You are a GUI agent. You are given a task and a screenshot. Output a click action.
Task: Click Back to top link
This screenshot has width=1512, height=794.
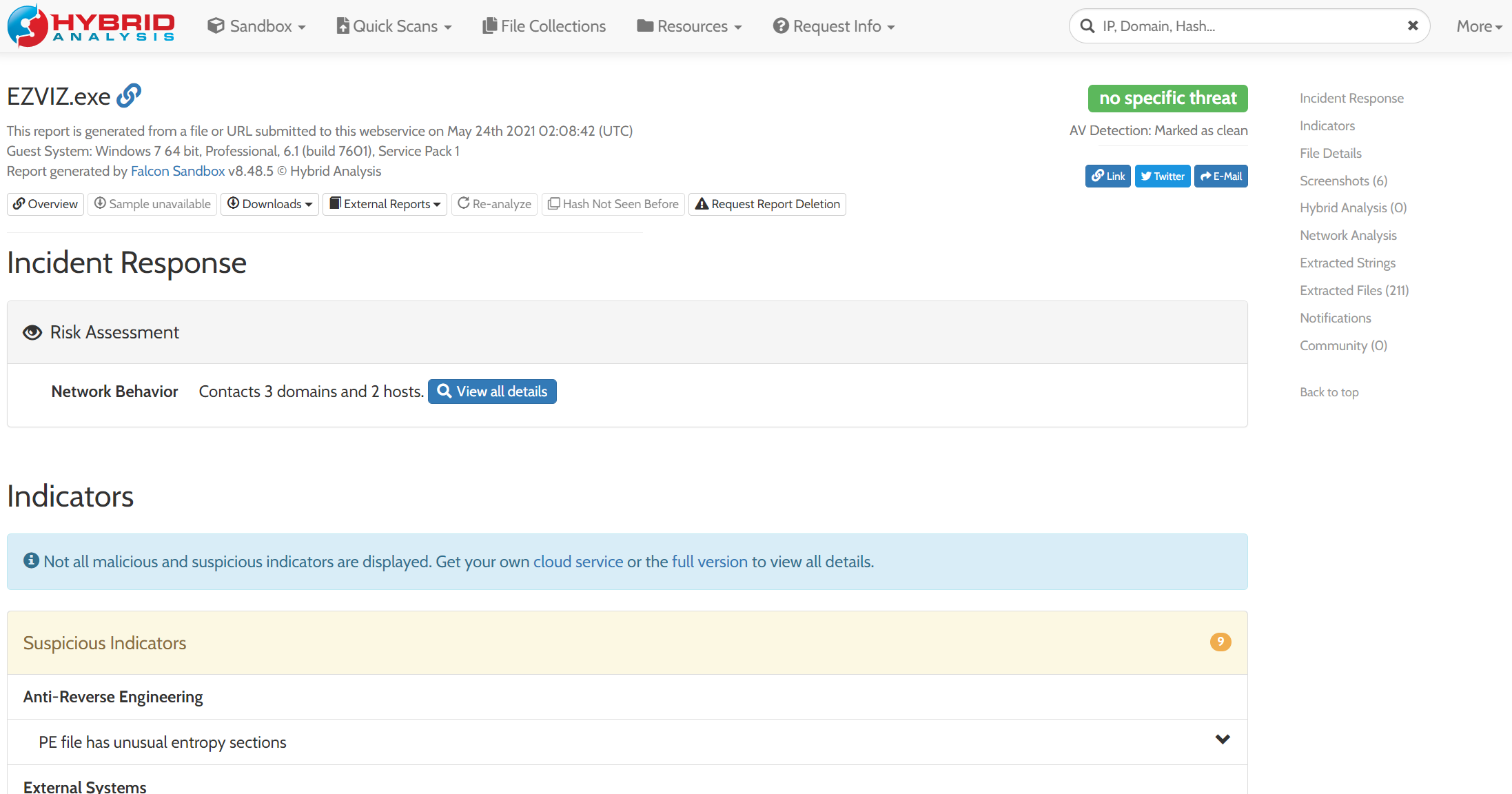[x=1329, y=392]
